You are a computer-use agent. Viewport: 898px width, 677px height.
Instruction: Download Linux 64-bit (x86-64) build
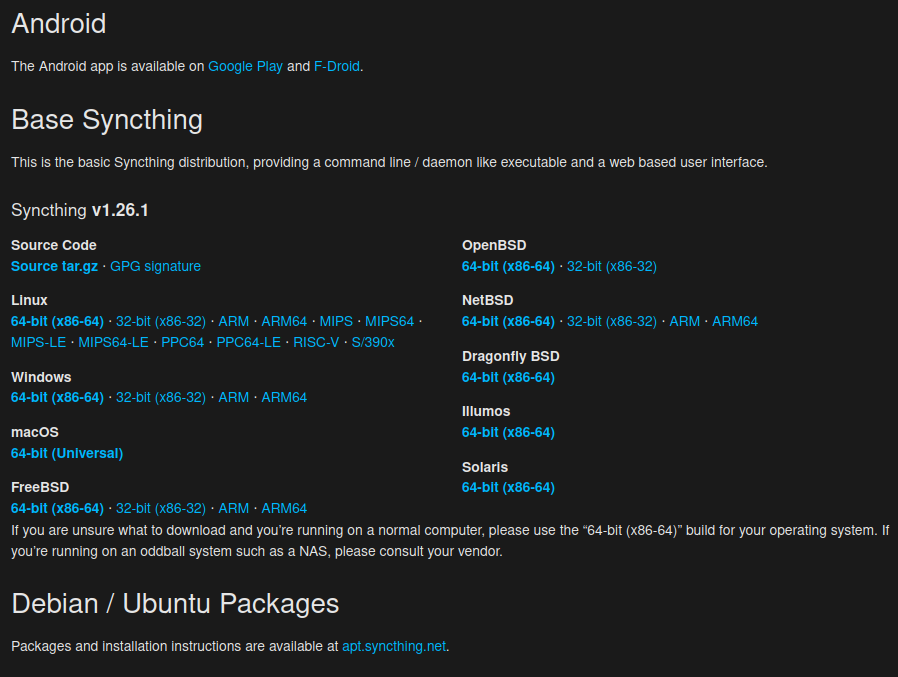pyautogui.click(x=57, y=321)
